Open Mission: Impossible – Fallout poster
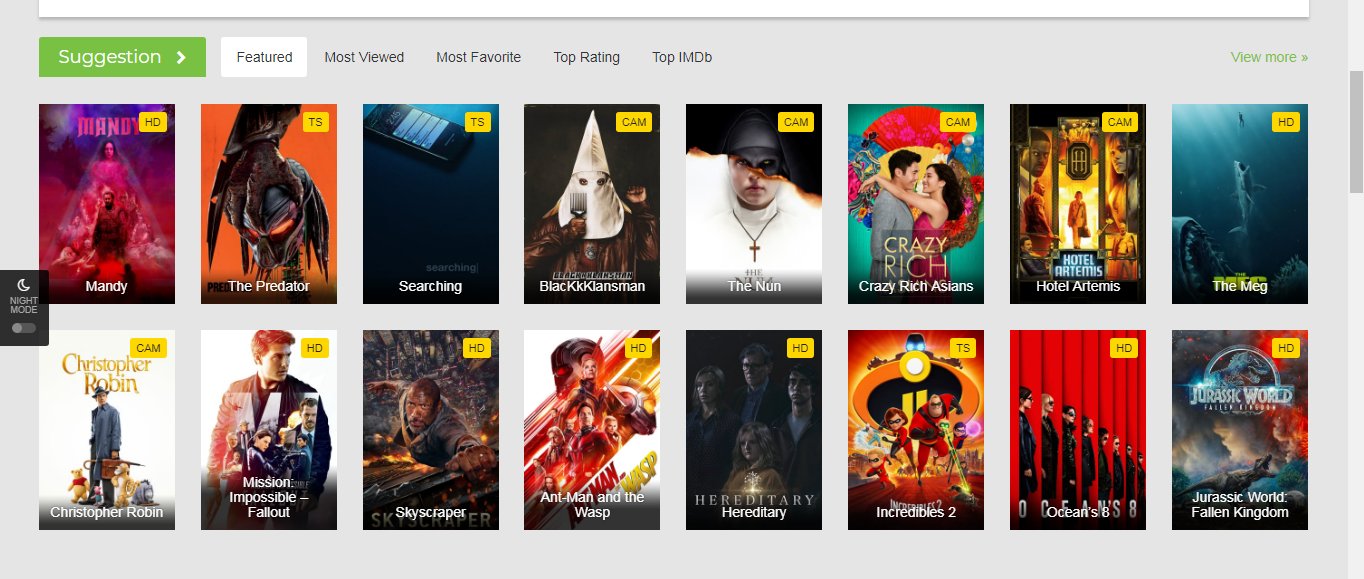Viewport: 1364px width, 579px height. 269,430
